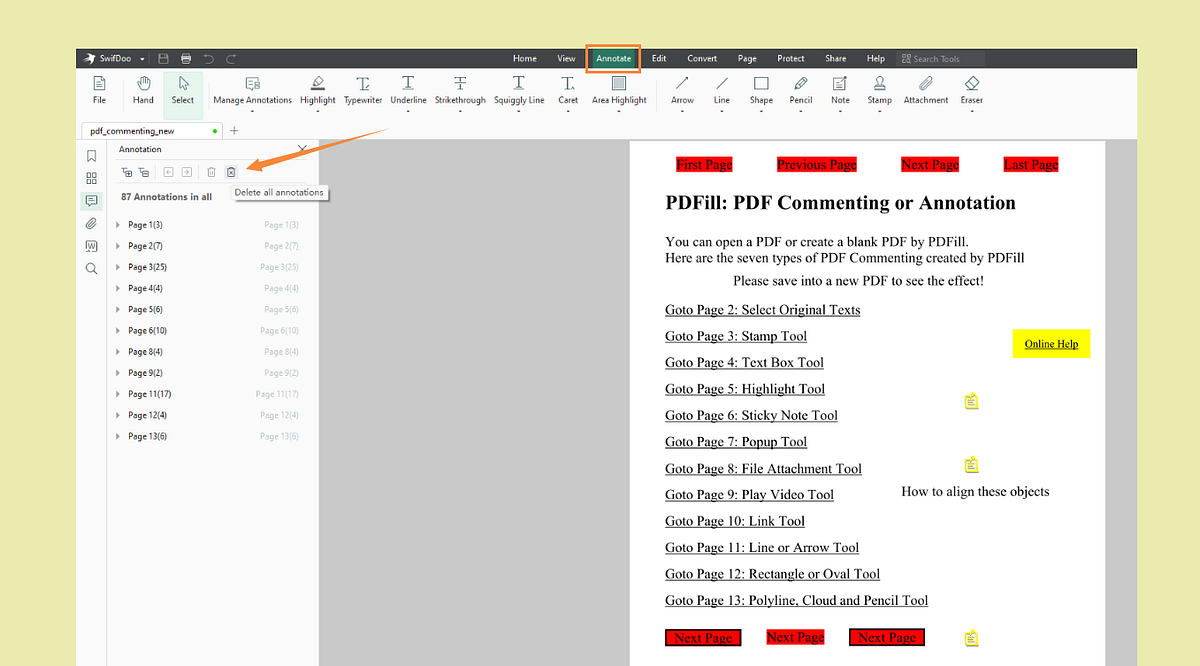1200x666 pixels.
Task: Click Collapse all annotations icon
Action: (144, 172)
